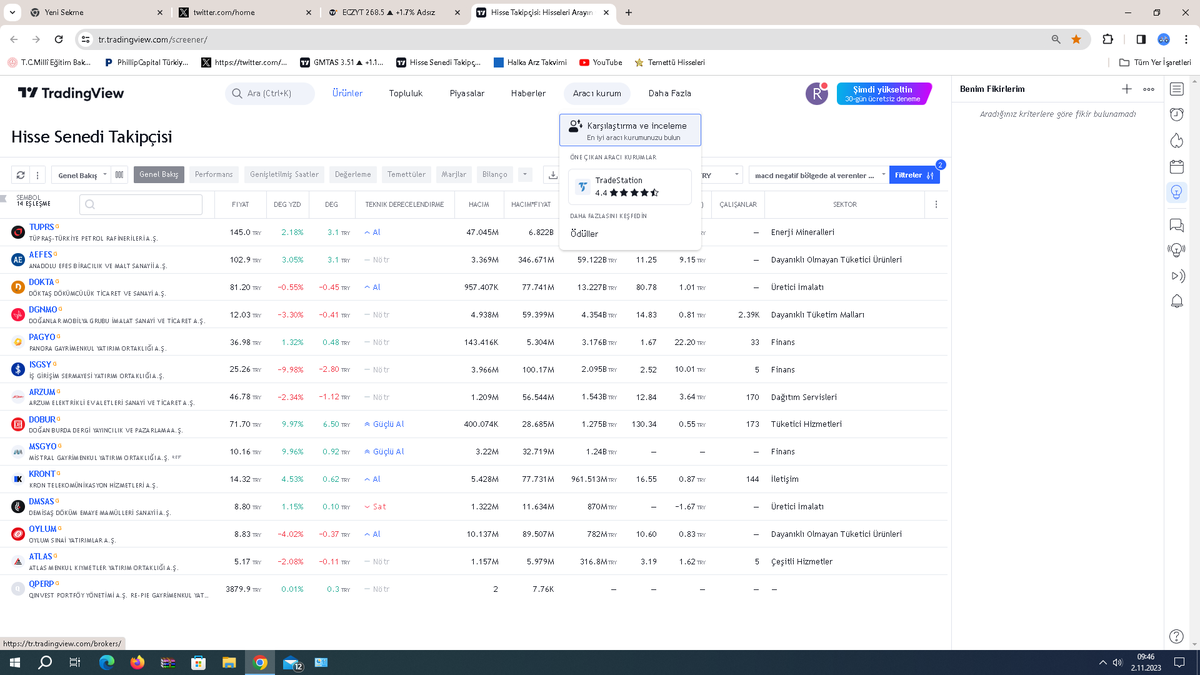Screen dimensions: 1200x675
Task: Switch to the Performans tab
Action: pyautogui.click(x=214, y=174)
